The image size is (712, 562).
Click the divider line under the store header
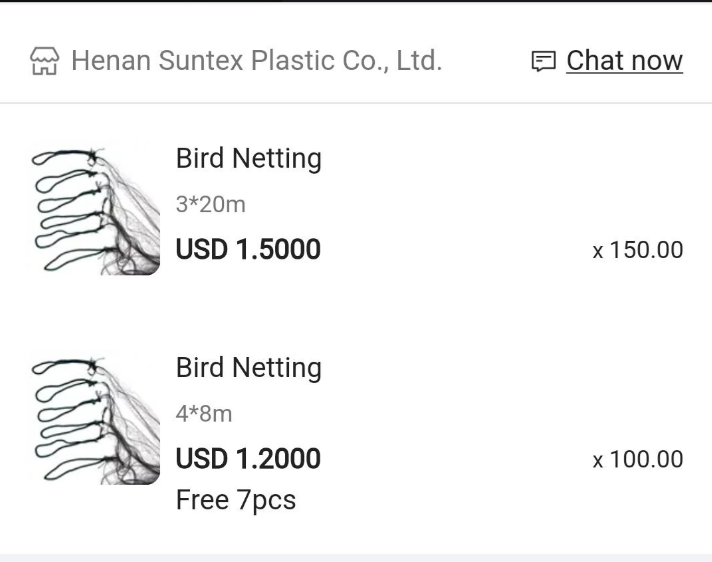356,103
